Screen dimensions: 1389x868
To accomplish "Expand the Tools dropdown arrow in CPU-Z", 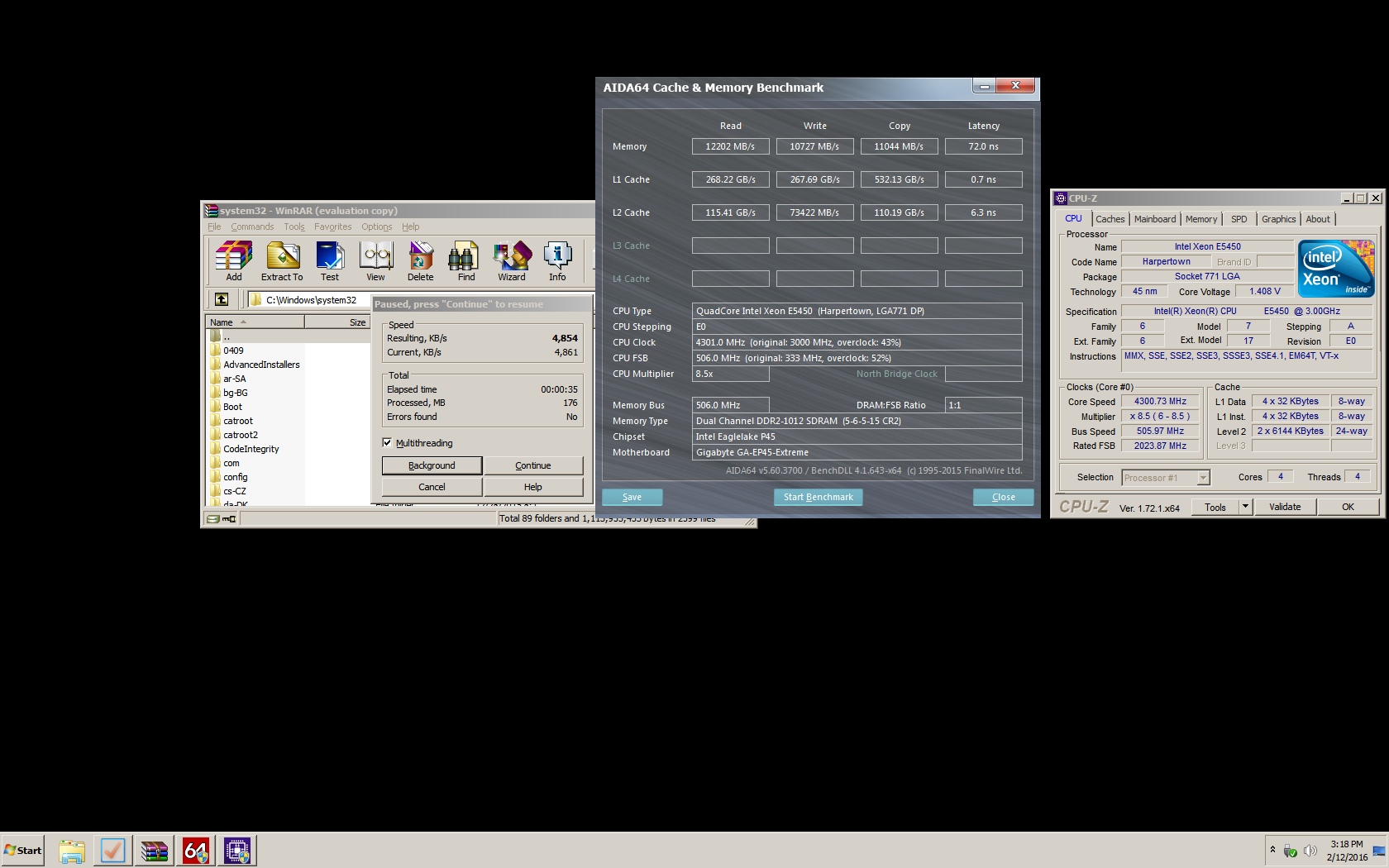I will coord(1245,507).
